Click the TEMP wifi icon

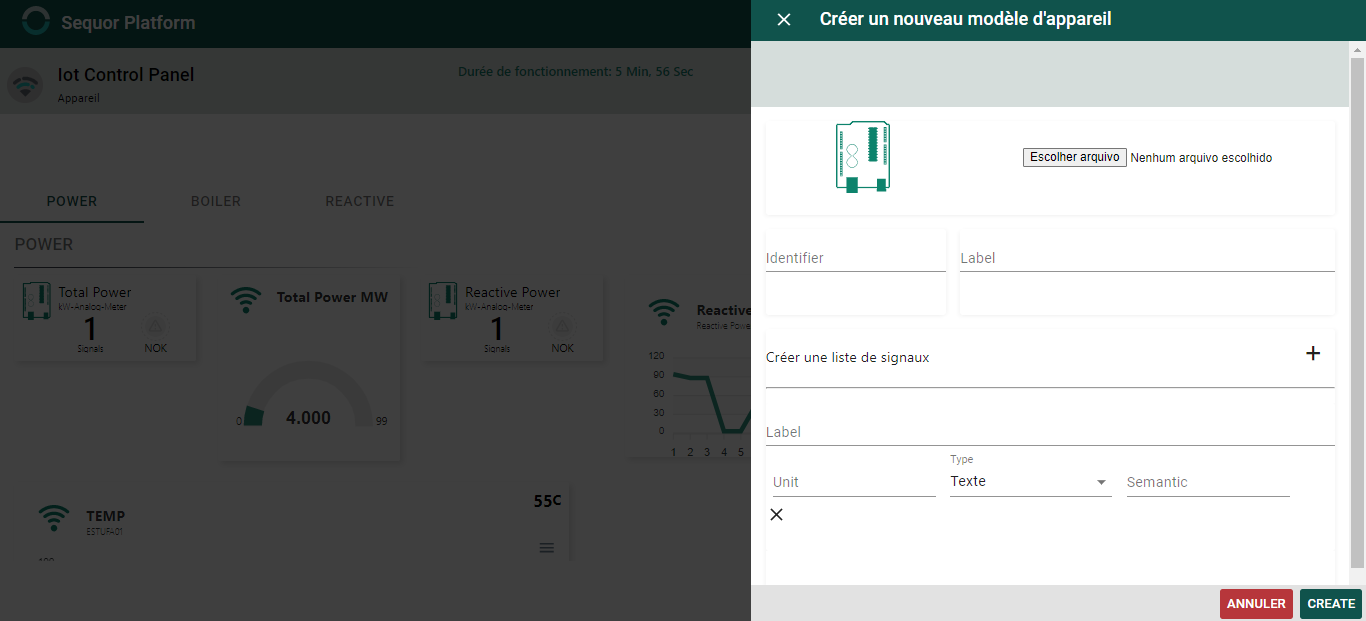(54, 518)
